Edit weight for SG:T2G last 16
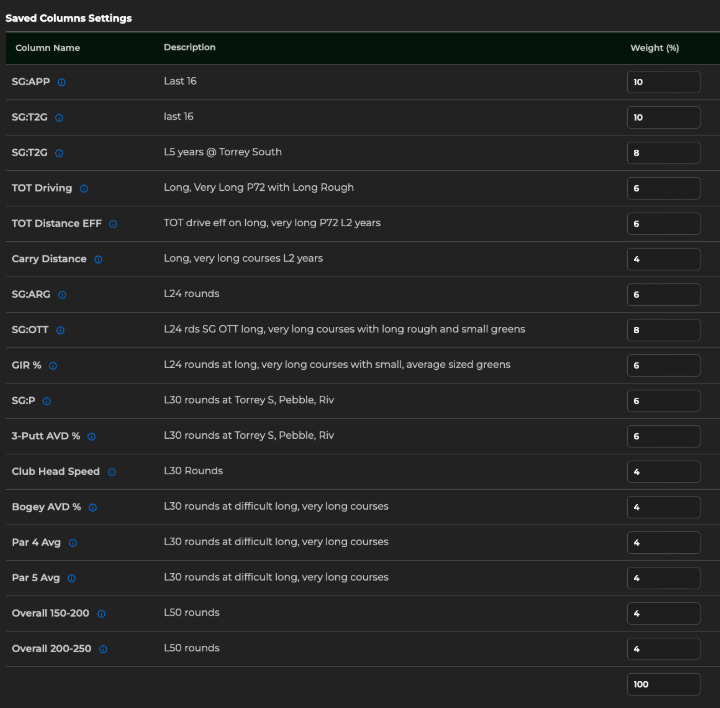The height and width of the screenshot is (708, 720). pyautogui.click(x=664, y=118)
